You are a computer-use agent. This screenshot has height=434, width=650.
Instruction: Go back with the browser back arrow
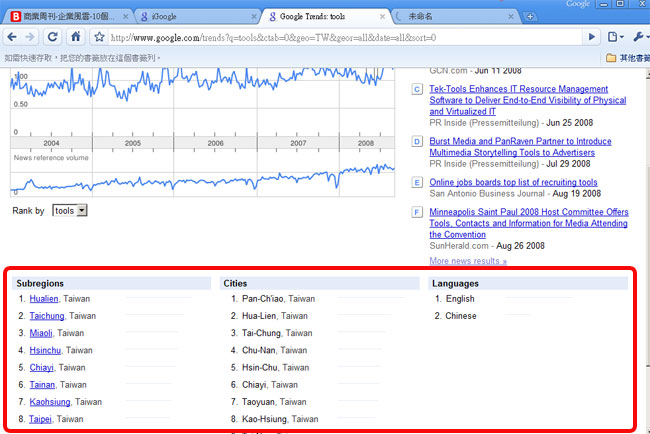tap(12, 37)
